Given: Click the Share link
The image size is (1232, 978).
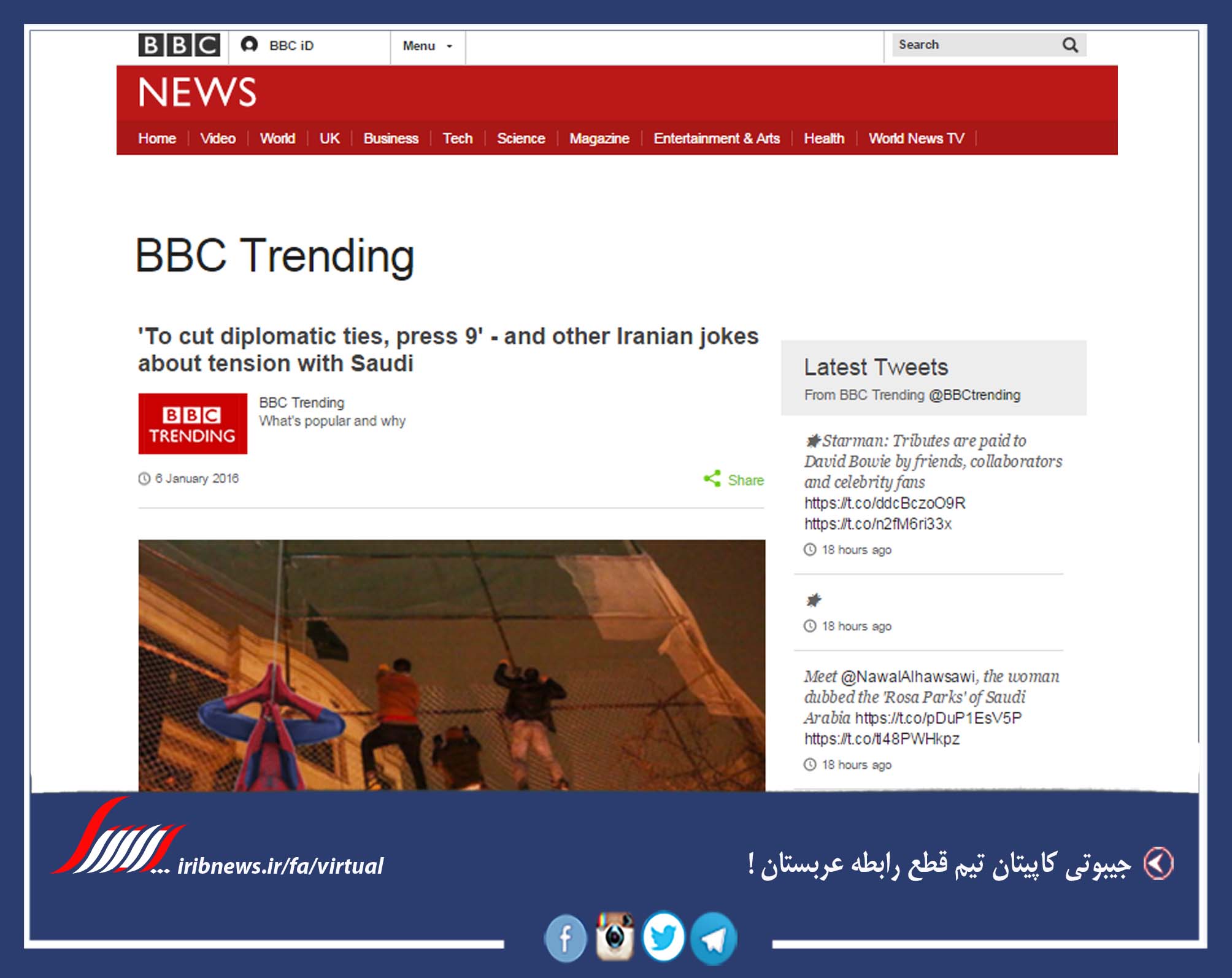Looking at the screenshot, I should [745, 480].
